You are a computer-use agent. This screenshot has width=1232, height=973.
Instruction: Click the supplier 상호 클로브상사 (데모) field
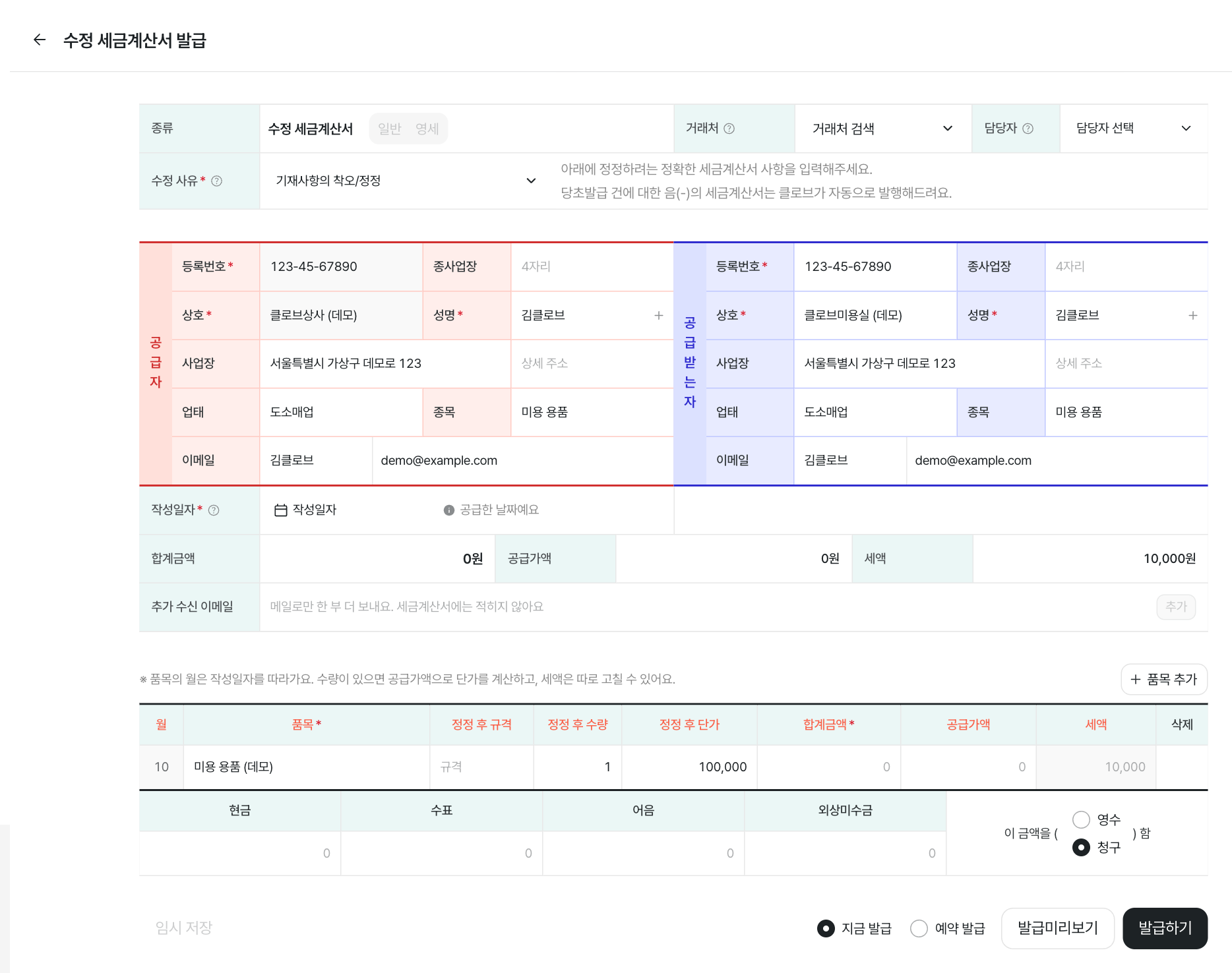tap(341, 315)
